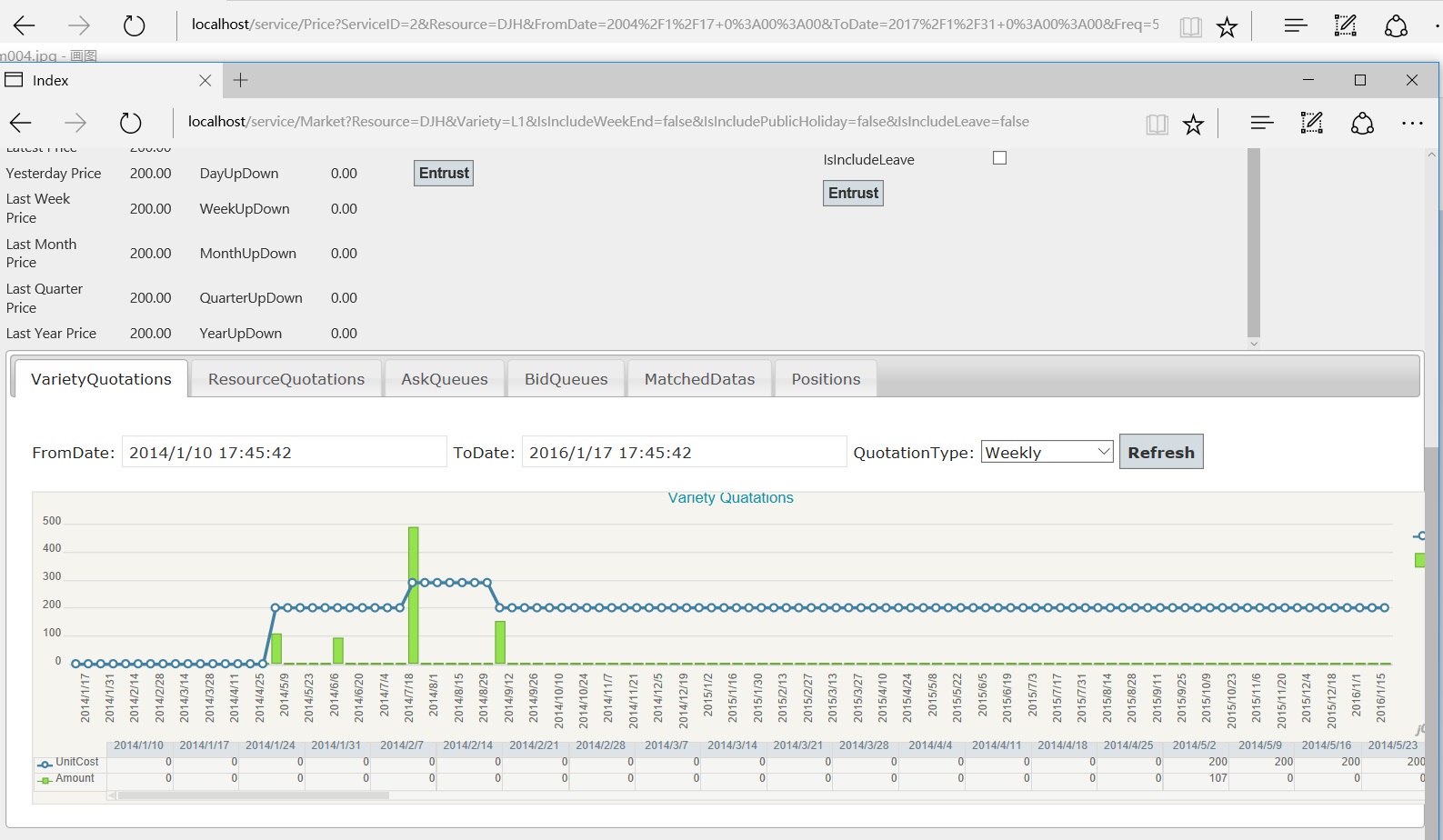Click Entrust button next to DayUpDown

point(444,173)
